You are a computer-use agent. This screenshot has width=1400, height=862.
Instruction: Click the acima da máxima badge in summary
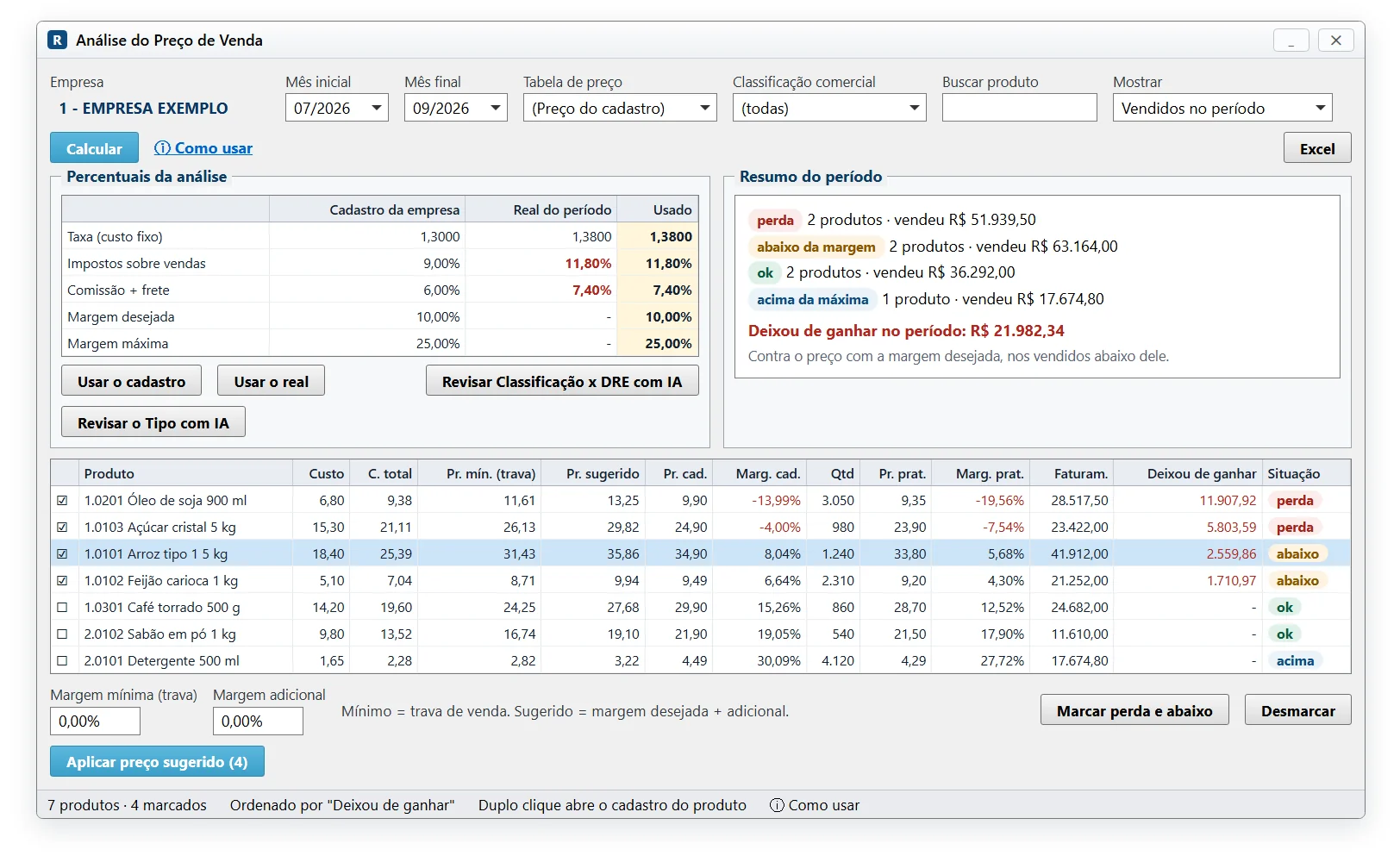click(x=812, y=299)
